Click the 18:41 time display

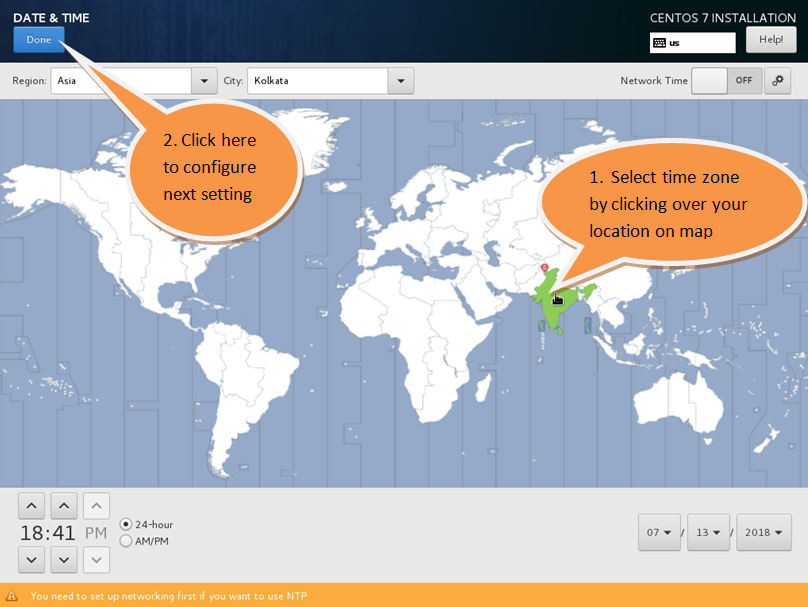pos(47,533)
